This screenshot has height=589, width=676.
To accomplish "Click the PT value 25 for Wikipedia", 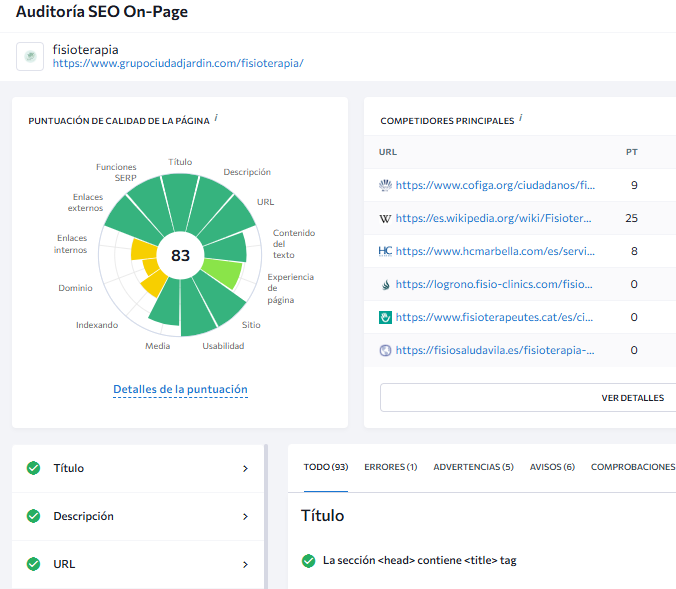I will [x=632, y=218].
